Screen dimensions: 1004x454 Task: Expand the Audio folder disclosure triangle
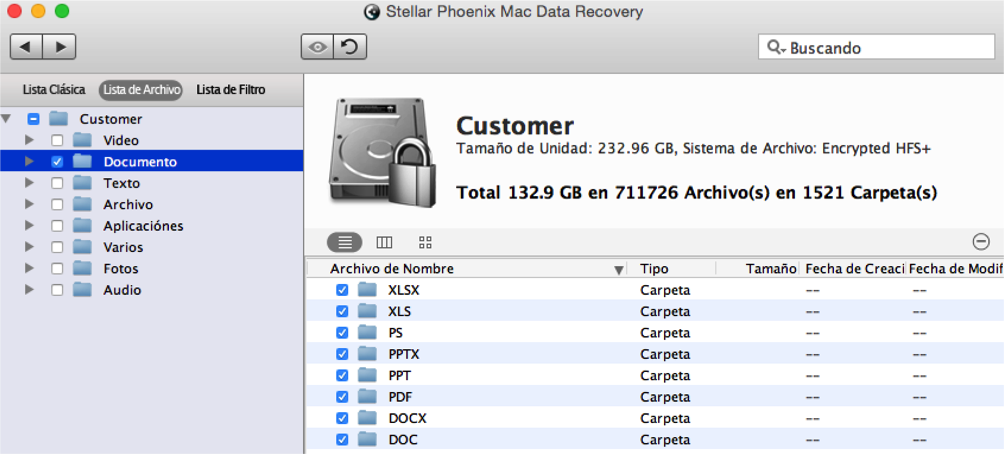pyautogui.click(x=29, y=290)
